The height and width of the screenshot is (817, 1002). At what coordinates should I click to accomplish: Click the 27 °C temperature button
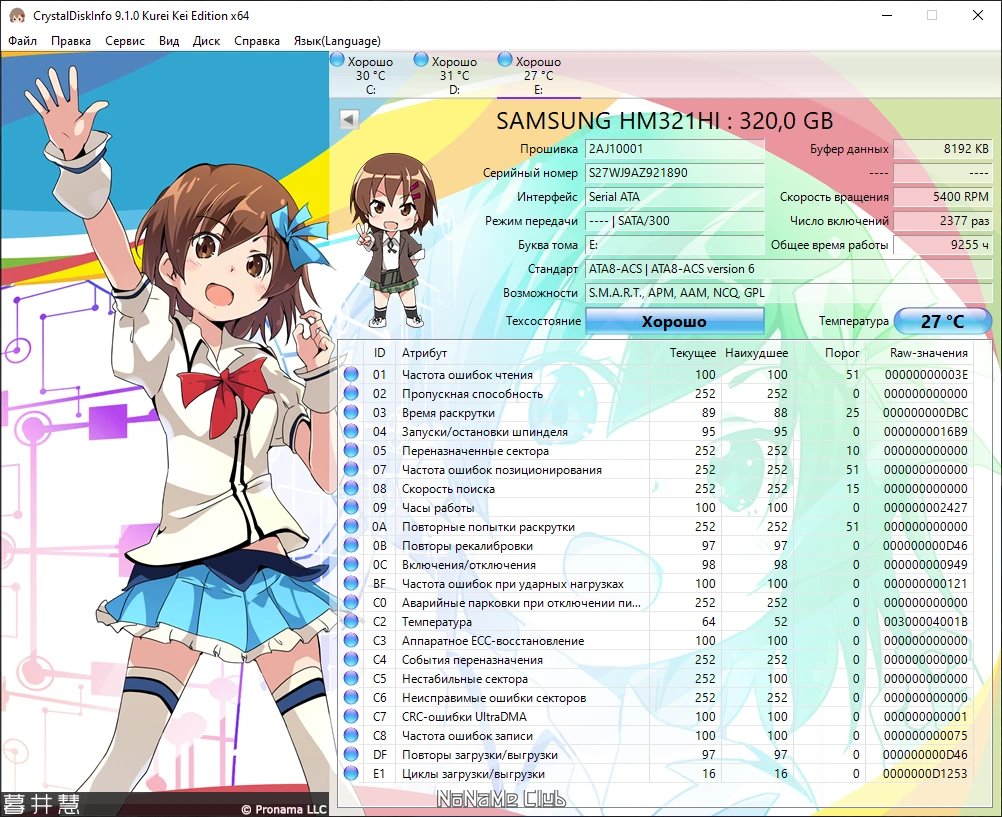click(x=942, y=321)
